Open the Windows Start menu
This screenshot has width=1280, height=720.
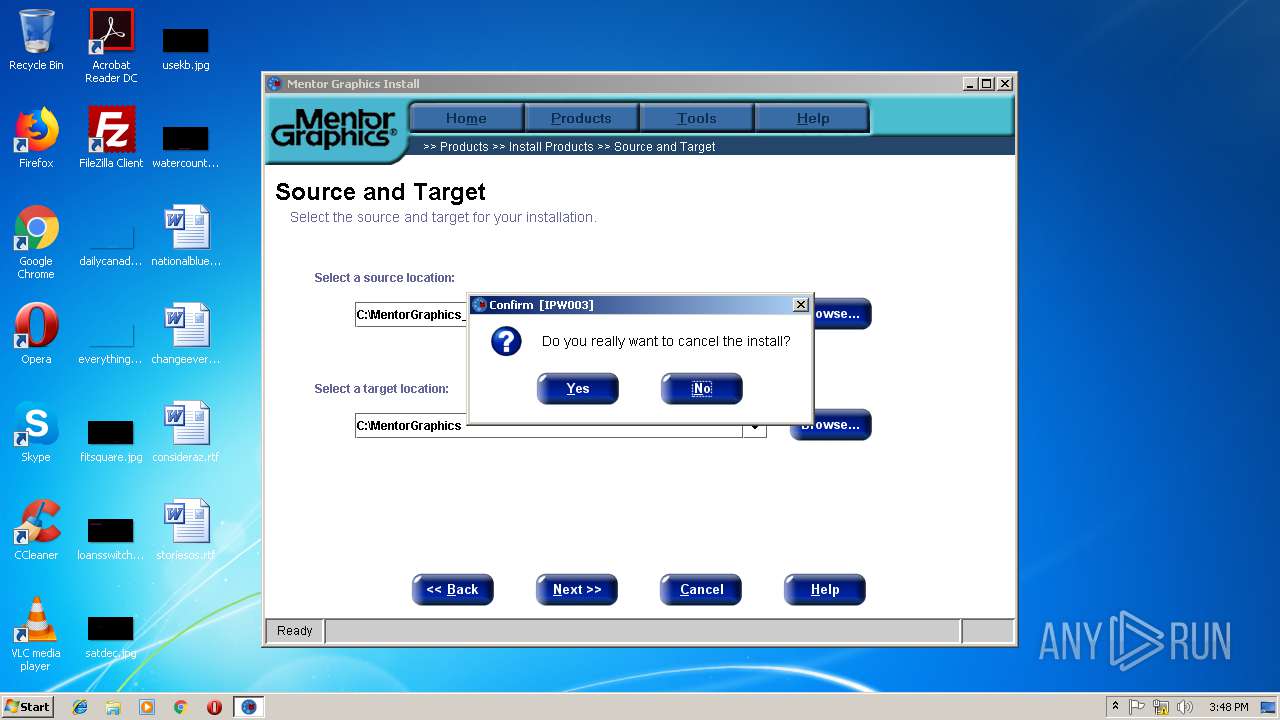28,707
